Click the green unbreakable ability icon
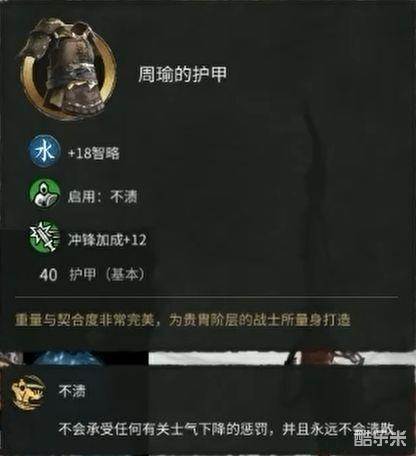416x456 pixels. pos(45,196)
